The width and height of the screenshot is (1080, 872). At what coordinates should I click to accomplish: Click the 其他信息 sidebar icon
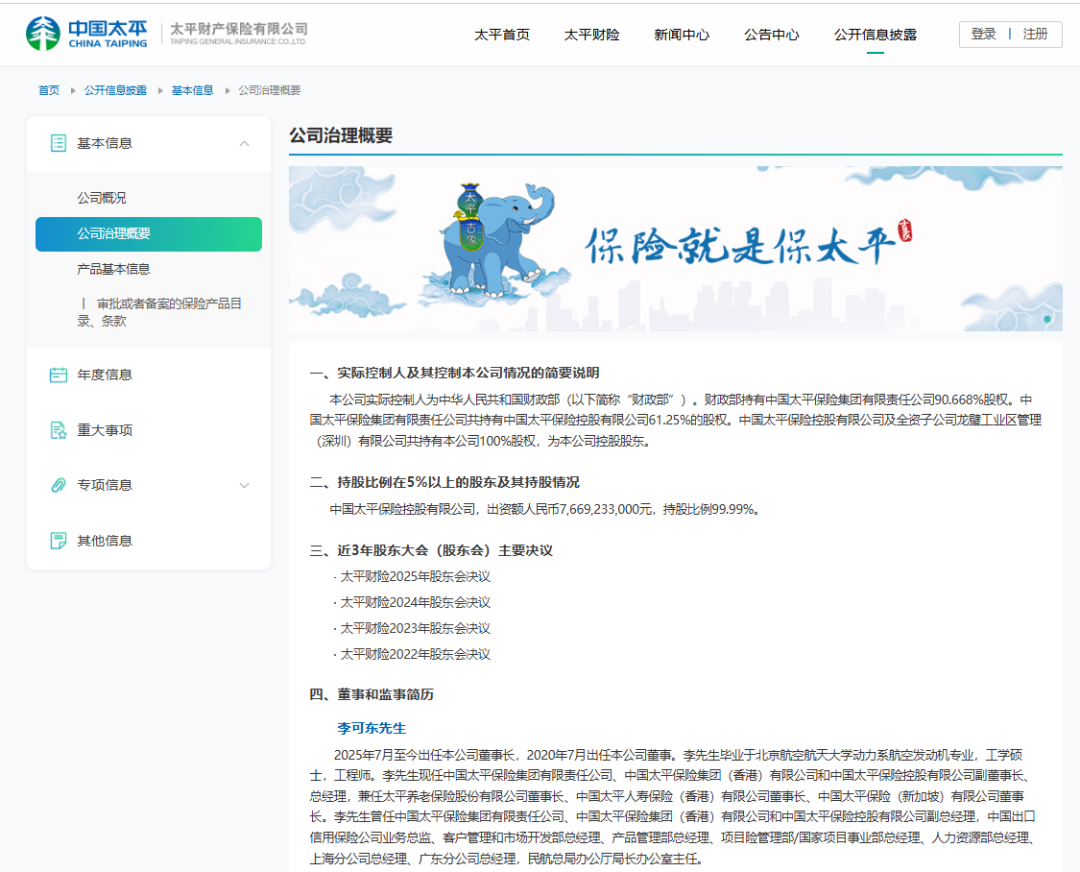(59, 541)
